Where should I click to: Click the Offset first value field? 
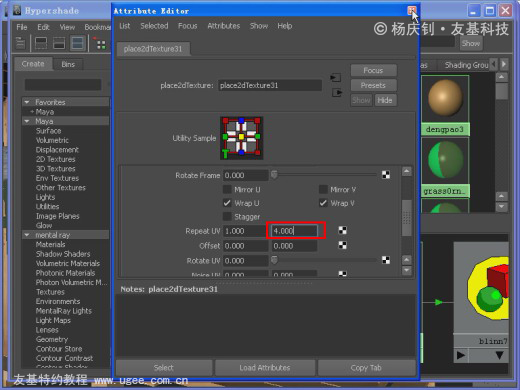pyautogui.click(x=245, y=246)
